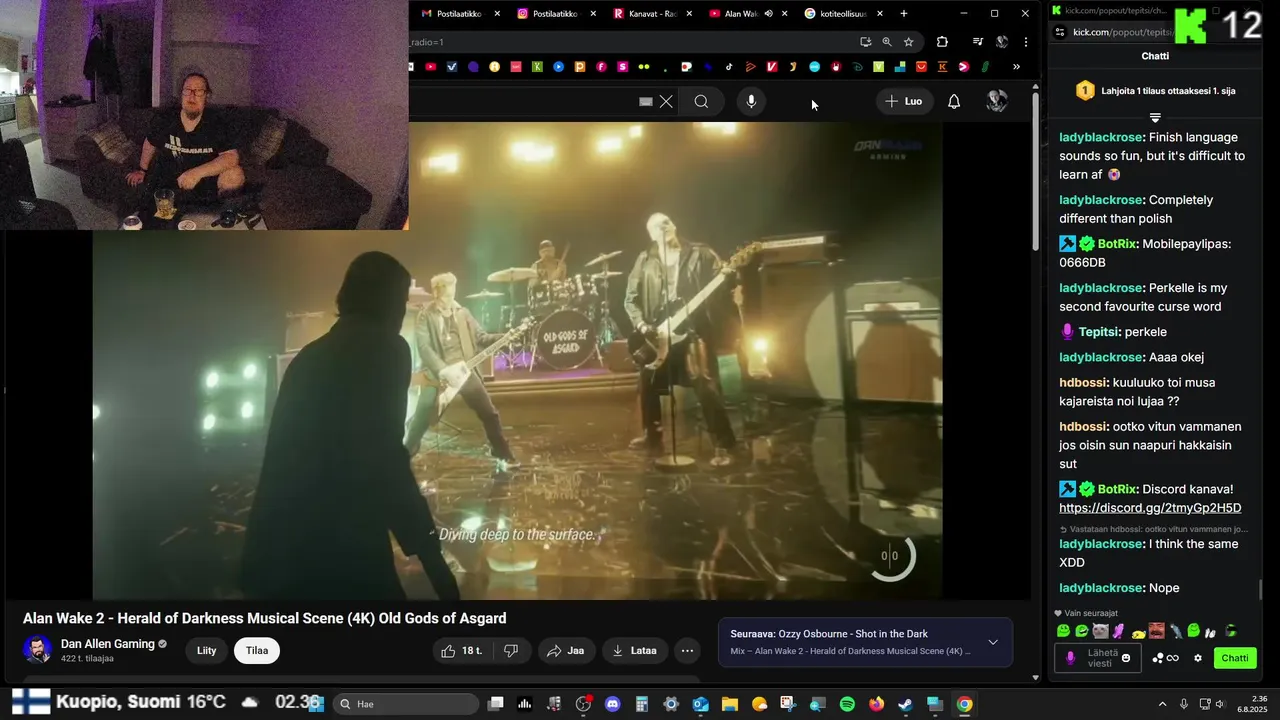Collapse the Kick chat leaderboard arrow
1280x720 pixels.
[x=1155, y=118]
